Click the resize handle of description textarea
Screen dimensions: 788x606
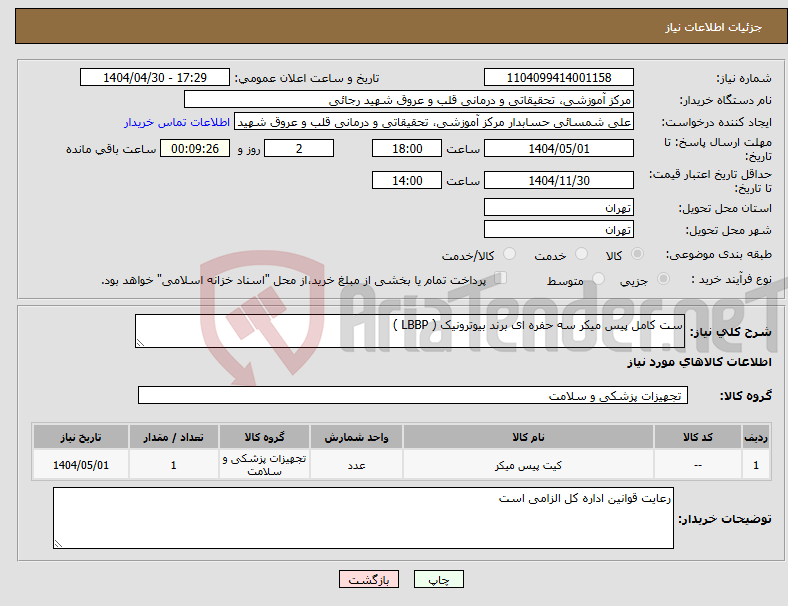(140, 343)
